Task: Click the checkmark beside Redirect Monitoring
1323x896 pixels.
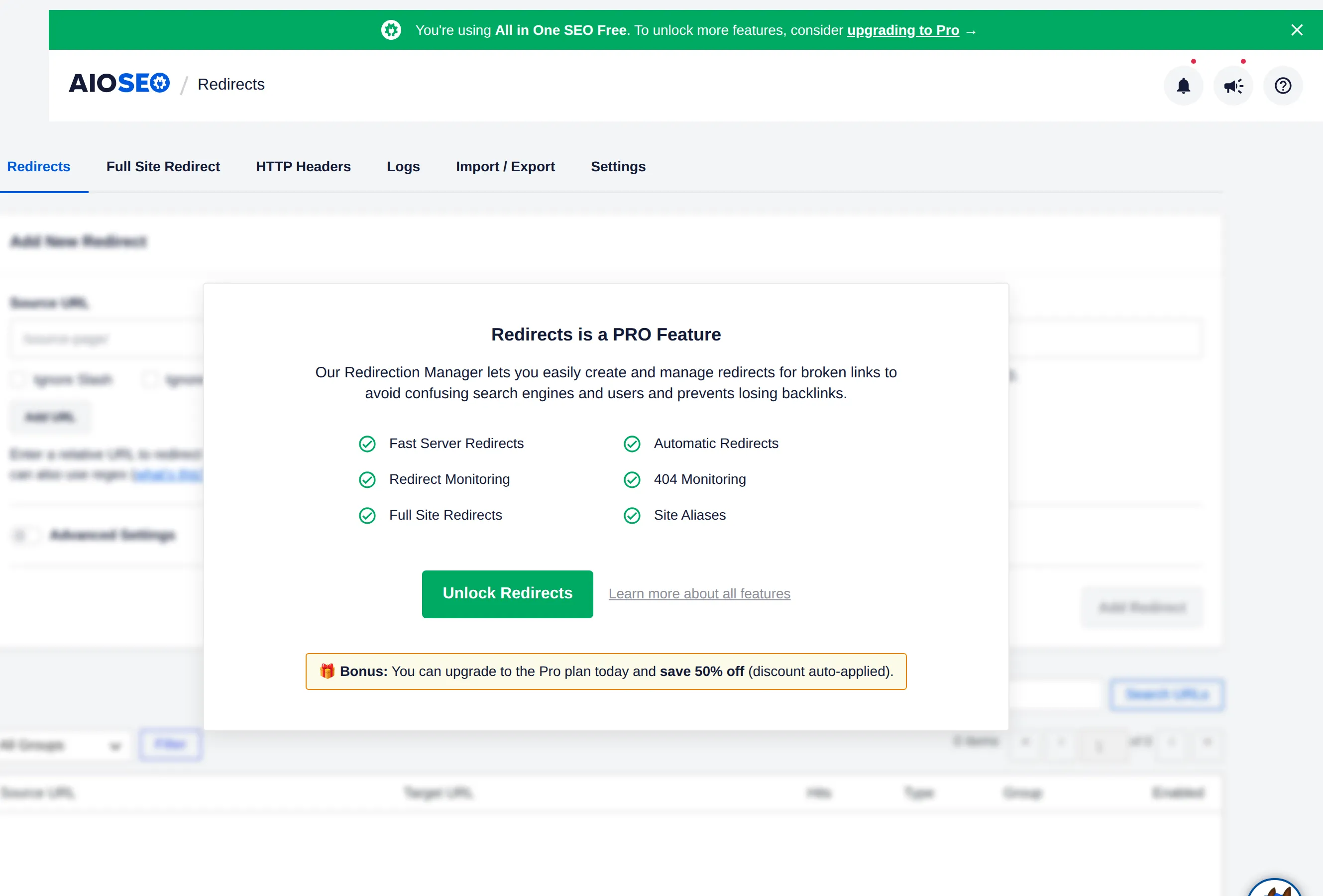Action: click(367, 479)
